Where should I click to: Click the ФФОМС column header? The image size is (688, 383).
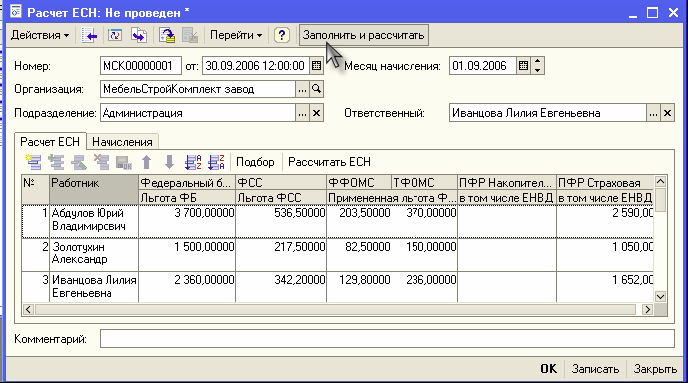click(x=359, y=183)
